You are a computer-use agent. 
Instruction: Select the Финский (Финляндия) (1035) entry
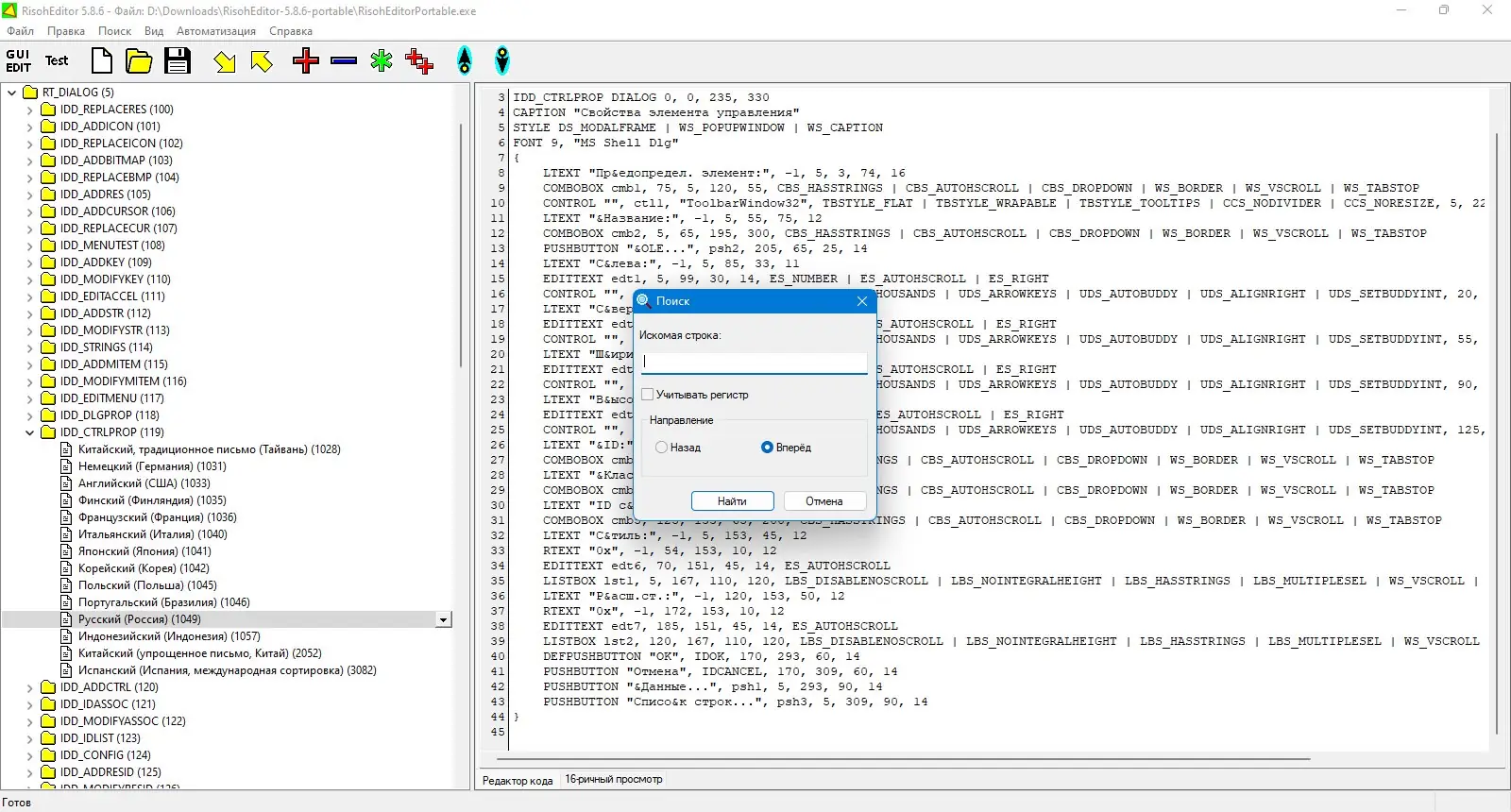[152, 500]
